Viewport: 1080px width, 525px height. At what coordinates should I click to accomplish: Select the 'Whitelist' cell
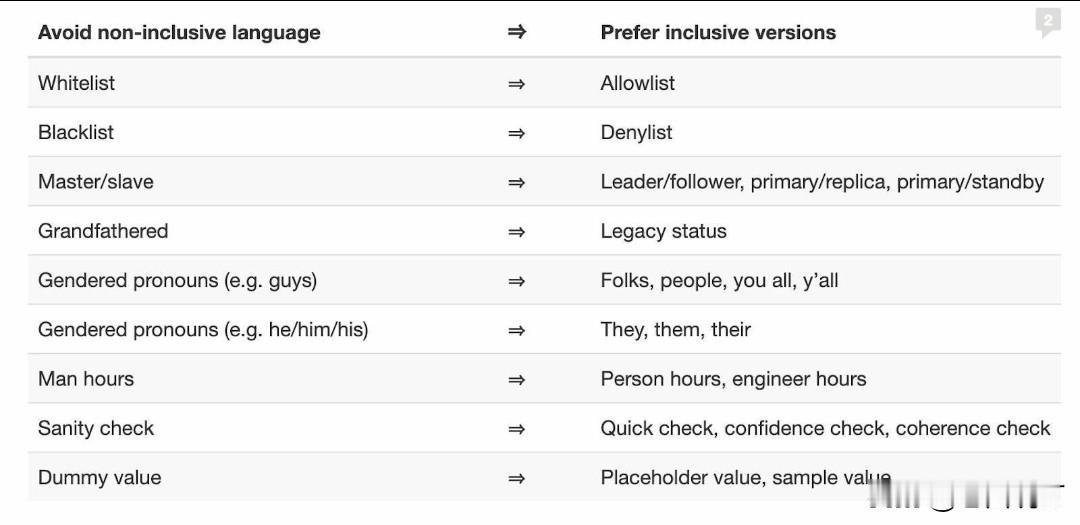click(x=76, y=83)
